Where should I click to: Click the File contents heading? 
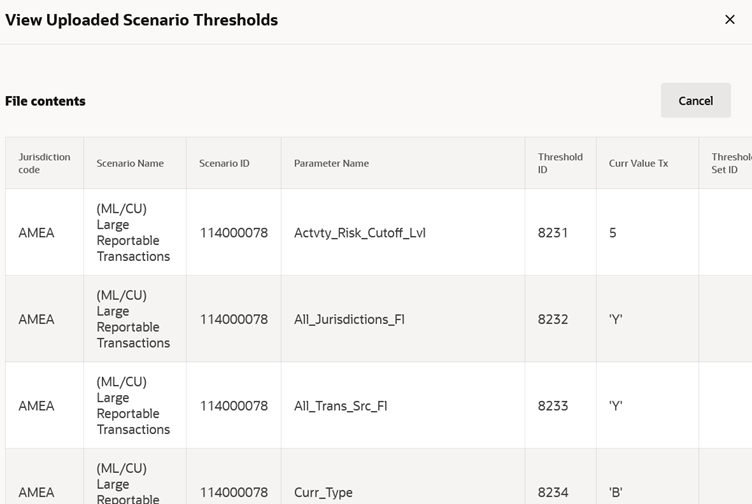[45, 101]
